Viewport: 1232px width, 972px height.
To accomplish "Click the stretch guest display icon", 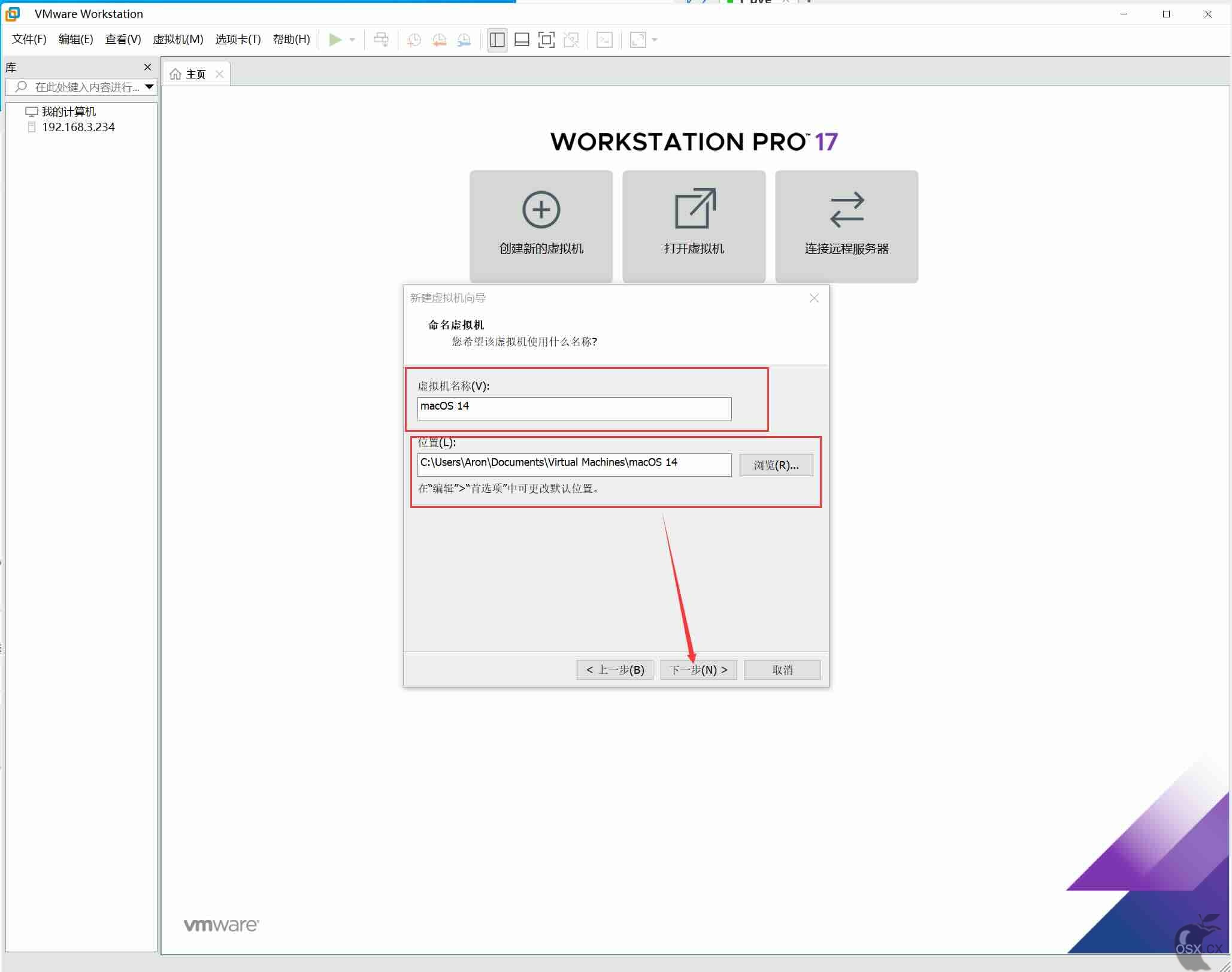I will 638,40.
